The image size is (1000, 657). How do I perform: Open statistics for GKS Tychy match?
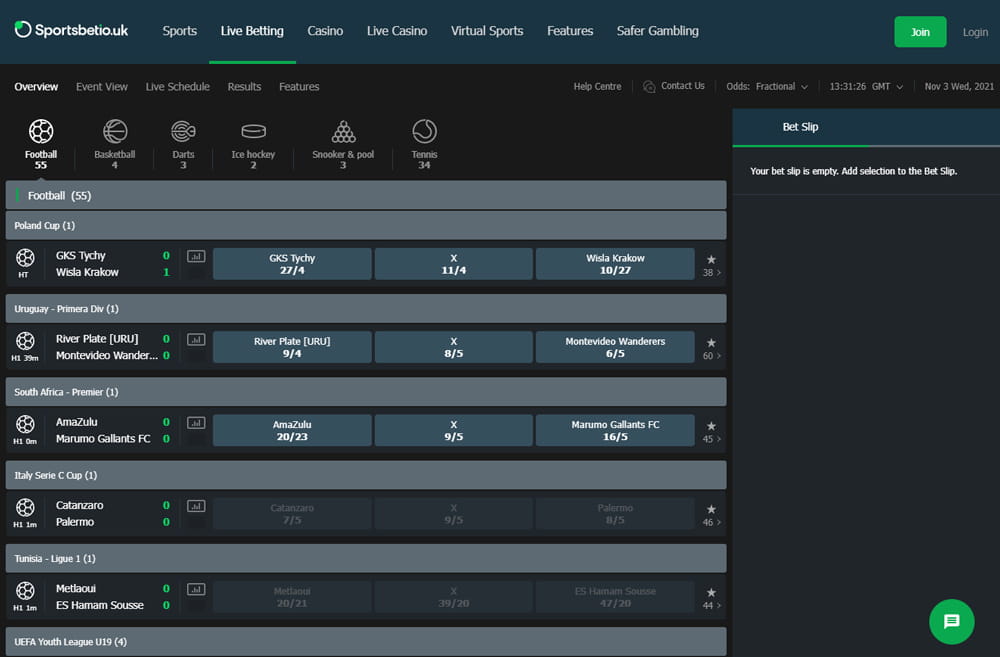coord(196,256)
